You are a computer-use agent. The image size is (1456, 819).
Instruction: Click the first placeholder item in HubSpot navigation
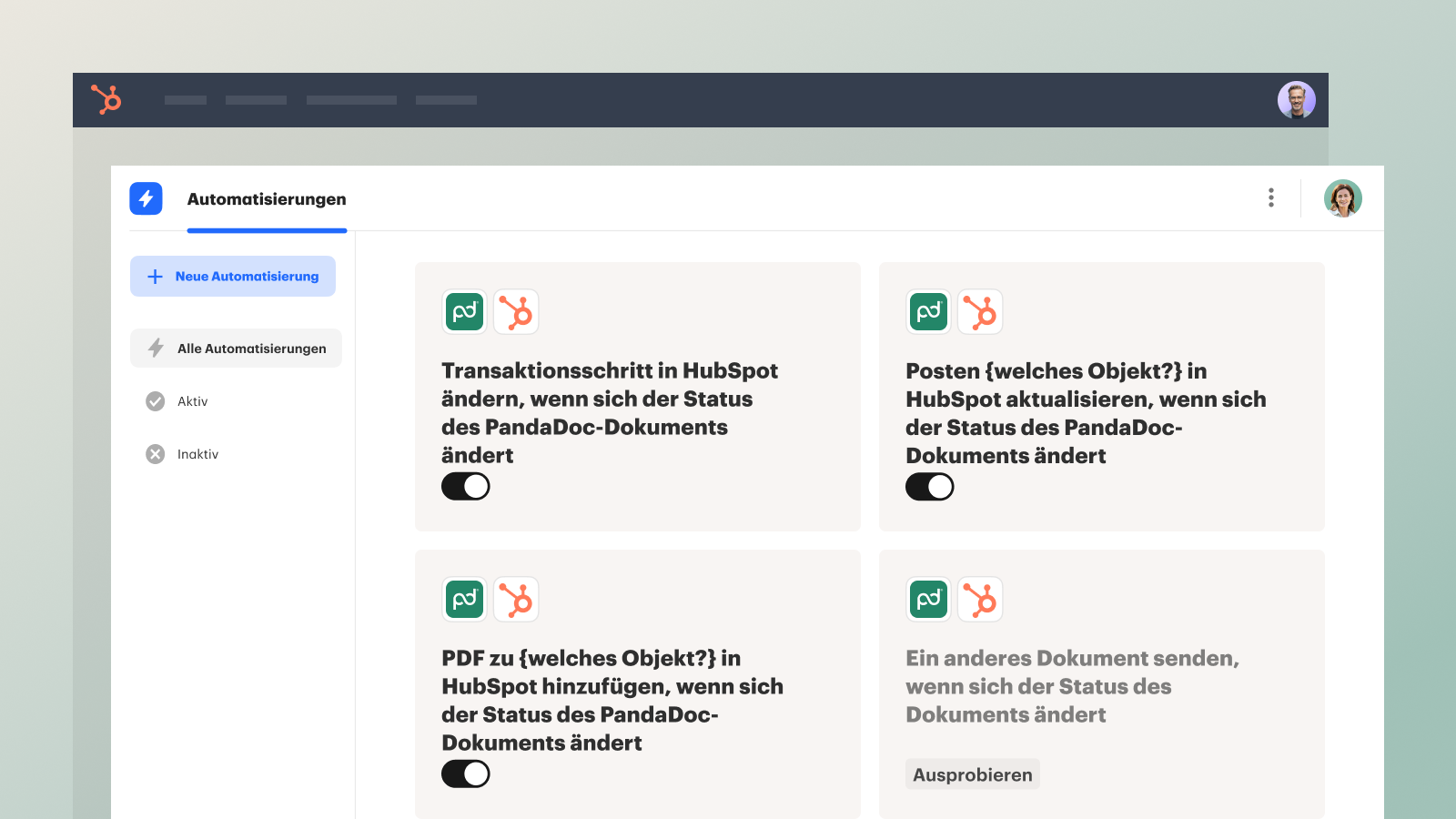pos(186,100)
